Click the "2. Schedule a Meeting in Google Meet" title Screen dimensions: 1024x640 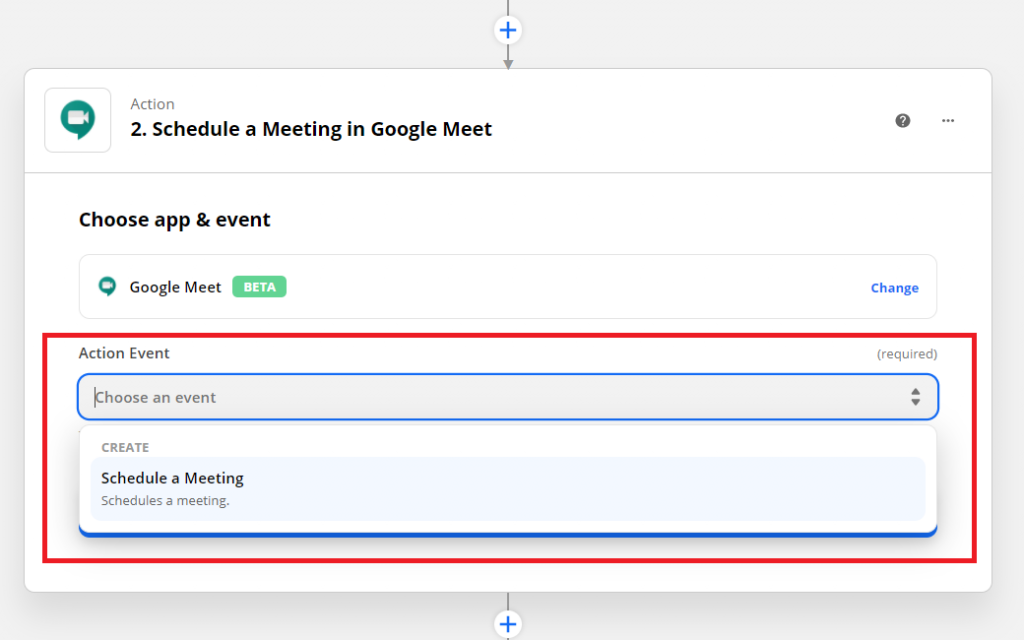(312, 129)
